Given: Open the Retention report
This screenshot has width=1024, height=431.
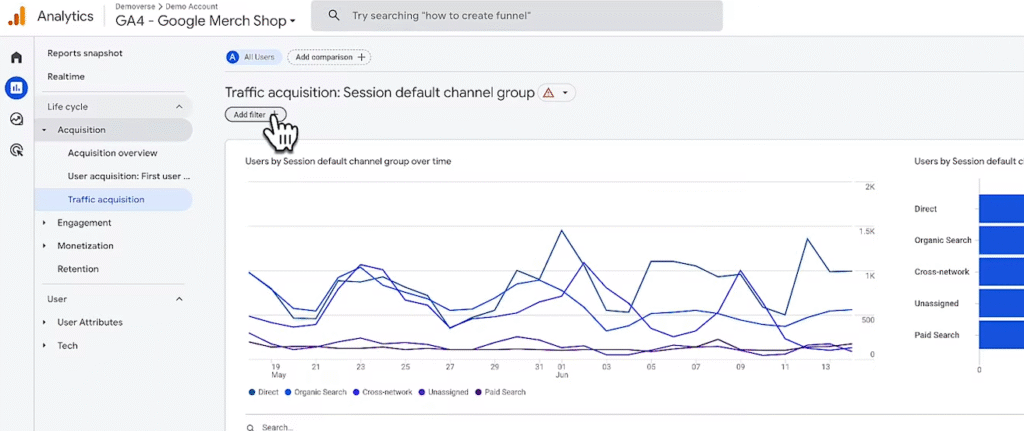Looking at the screenshot, I should (x=78, y=269).
